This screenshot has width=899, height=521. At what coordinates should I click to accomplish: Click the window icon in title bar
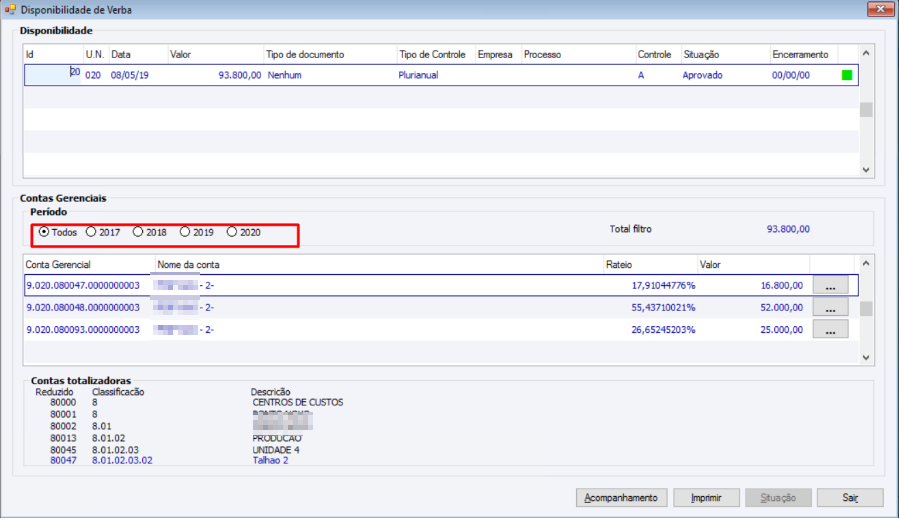10,10
